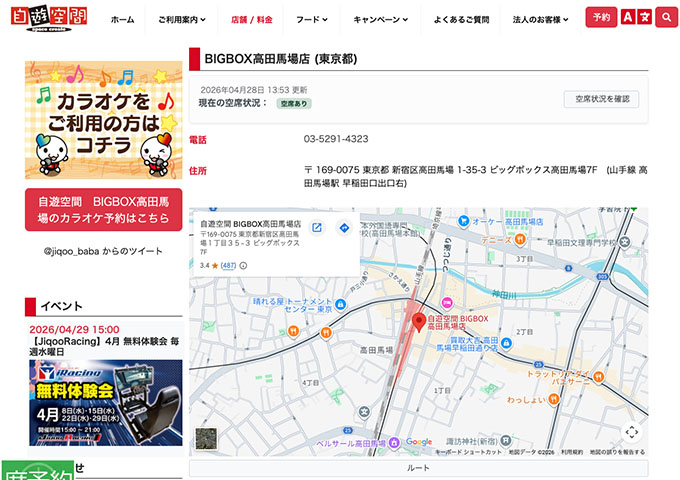680x480 pixels.
Task: Click the red 予約 button
Action: 601,17
